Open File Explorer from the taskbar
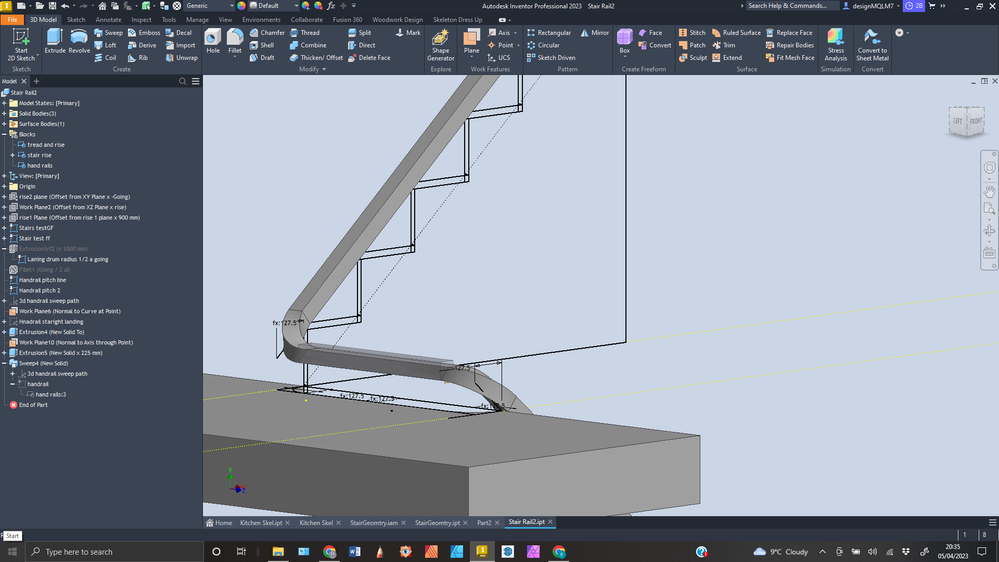 pyautogui.click(x=278, y=552)
